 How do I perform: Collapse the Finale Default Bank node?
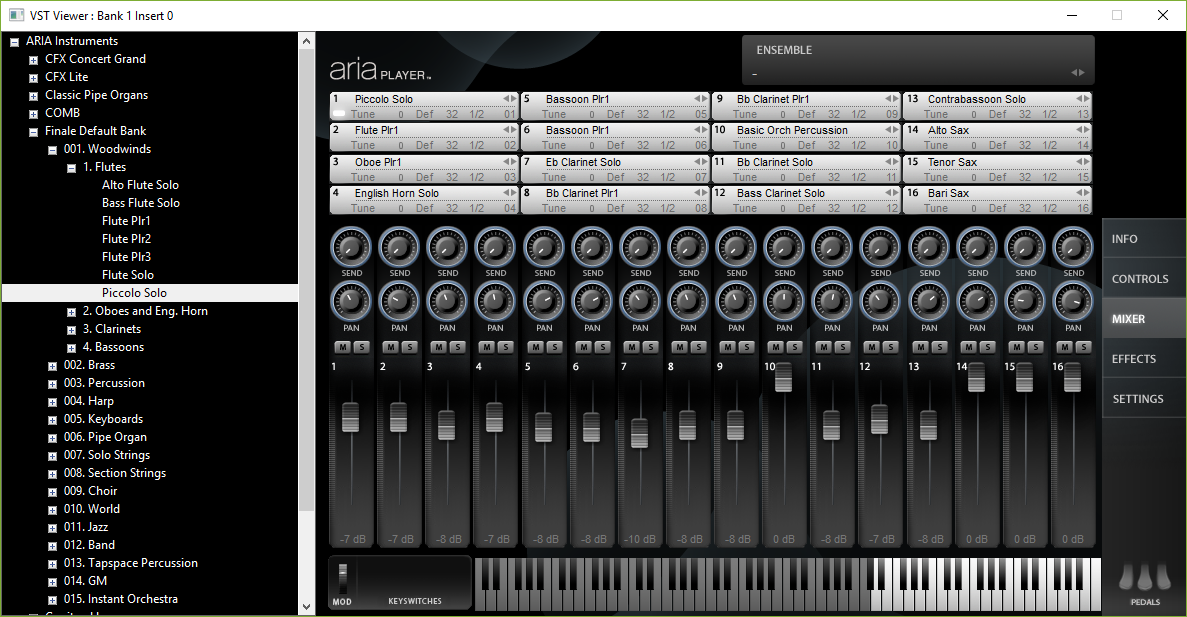point(33,132)
